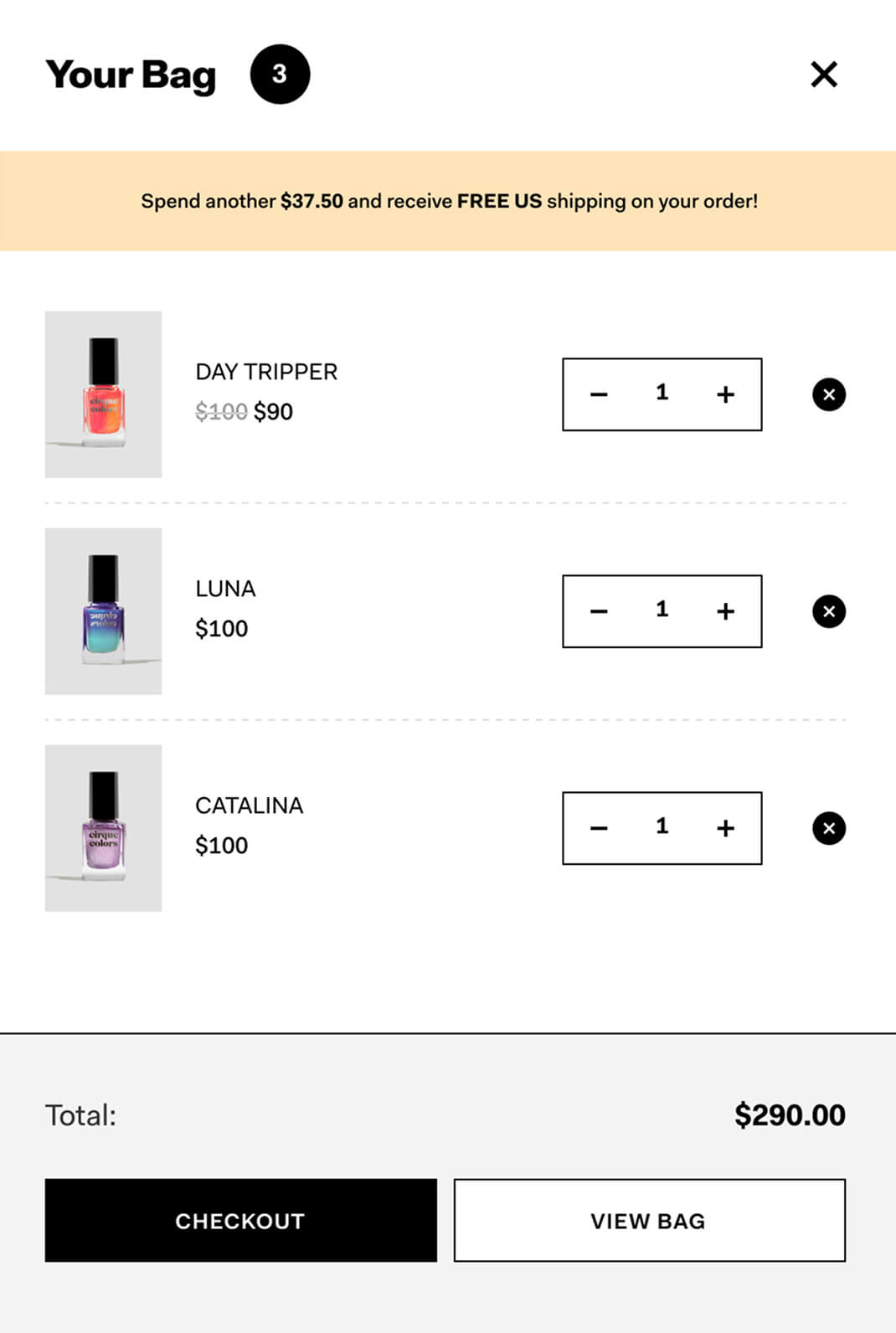The width and height of the screenshot is (896, 1333).
Task: Close the Your Bag panel
Action: [x=824, y=75]
